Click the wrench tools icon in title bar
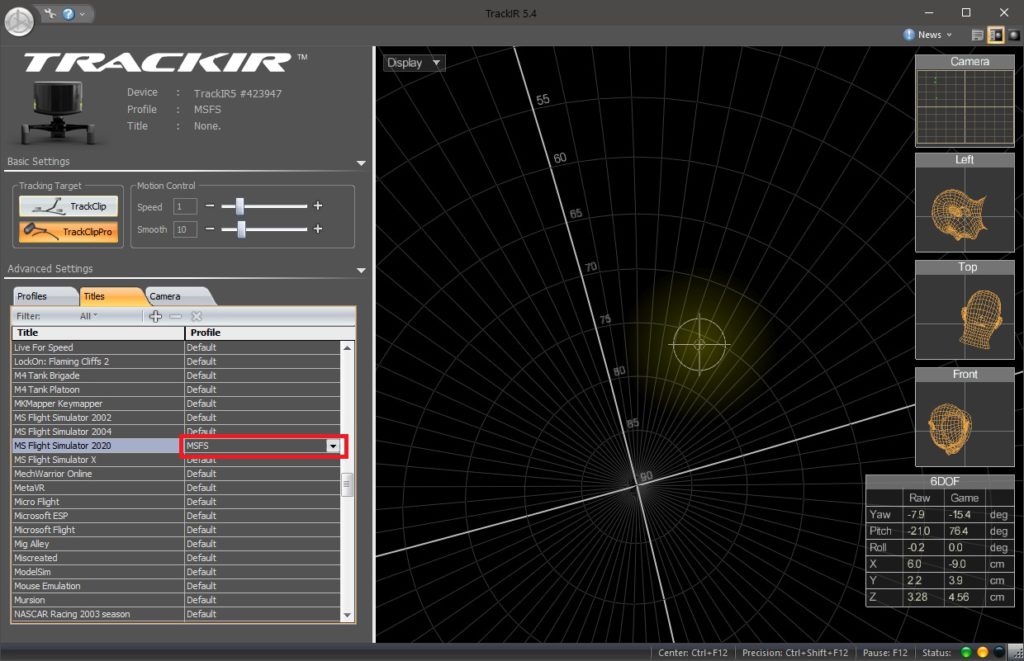This screenshot has width=1024, height=661. (50, 13)
